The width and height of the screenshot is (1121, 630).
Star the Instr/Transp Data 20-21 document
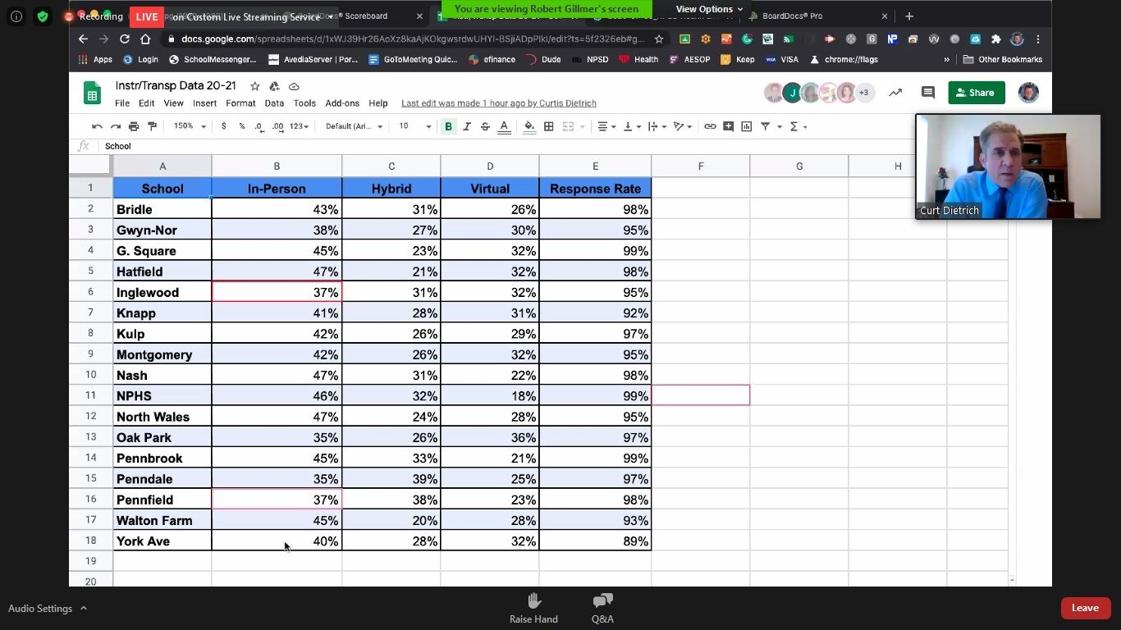click(255, 87)
